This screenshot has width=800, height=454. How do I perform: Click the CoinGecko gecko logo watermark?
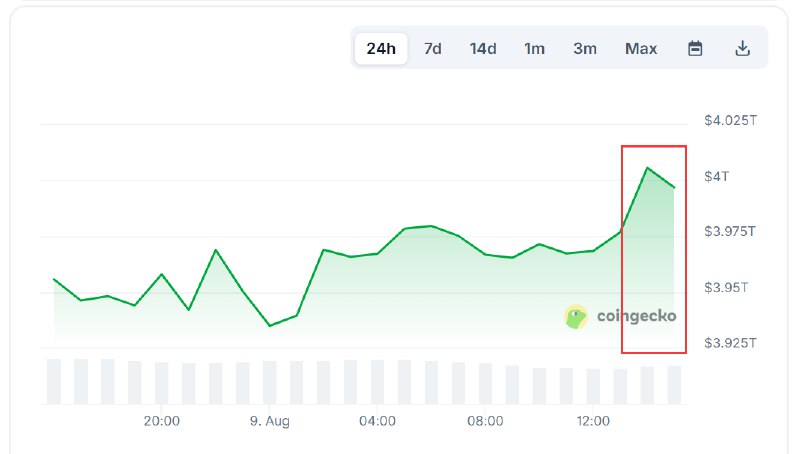pos(576,317)
